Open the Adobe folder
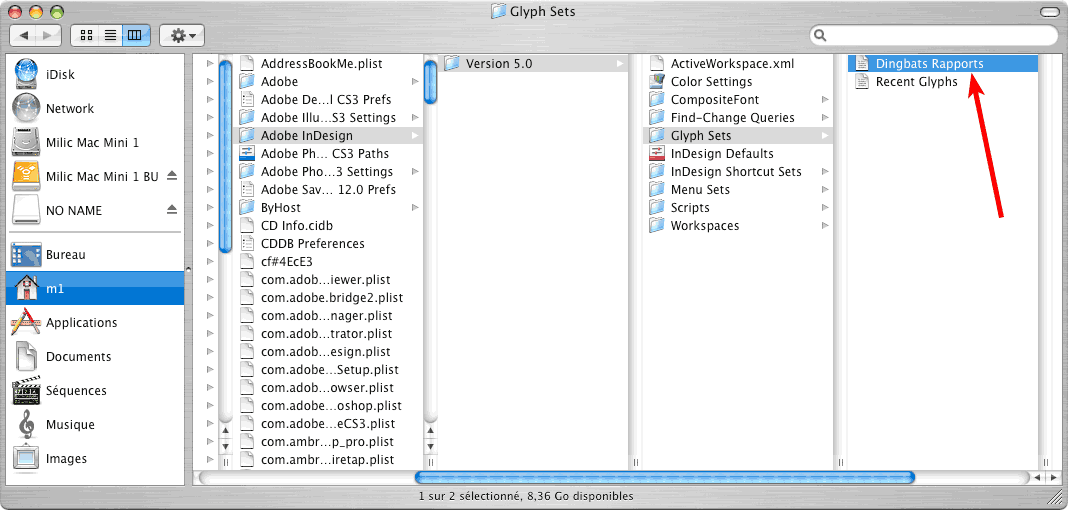 [279, 82]
